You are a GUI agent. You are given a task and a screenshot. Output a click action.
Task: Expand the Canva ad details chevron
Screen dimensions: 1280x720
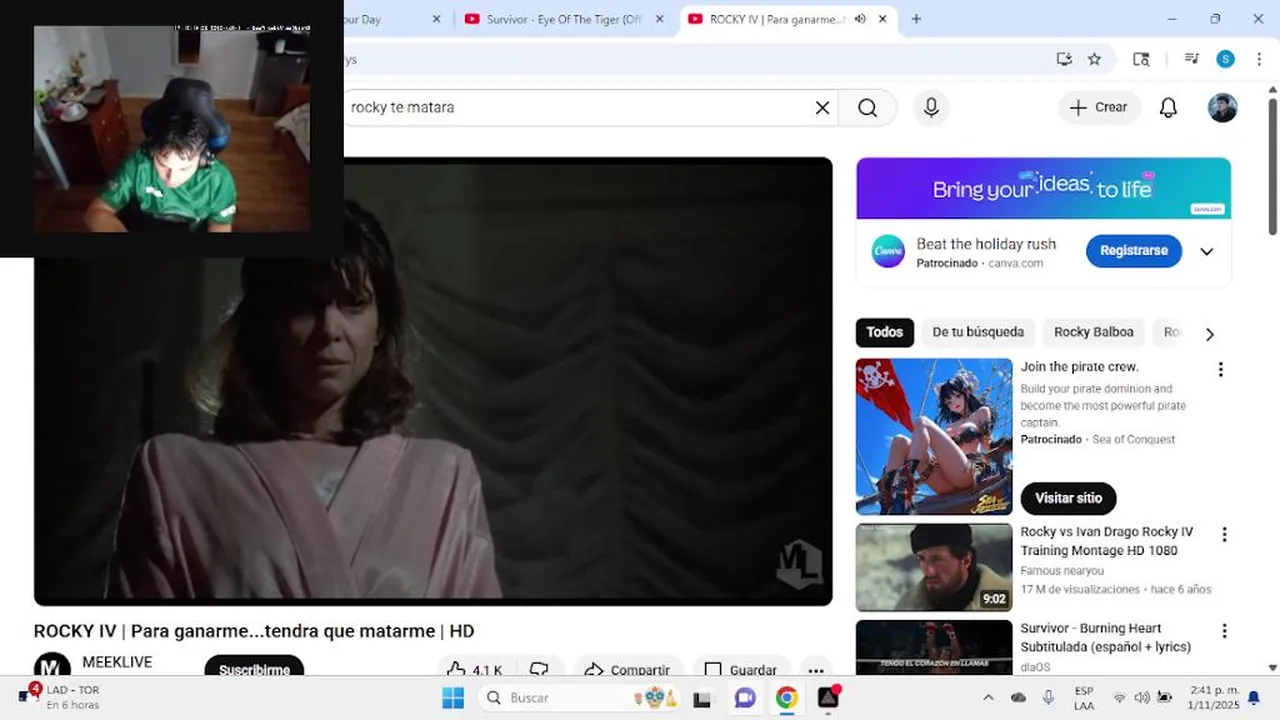point(1206,251)
